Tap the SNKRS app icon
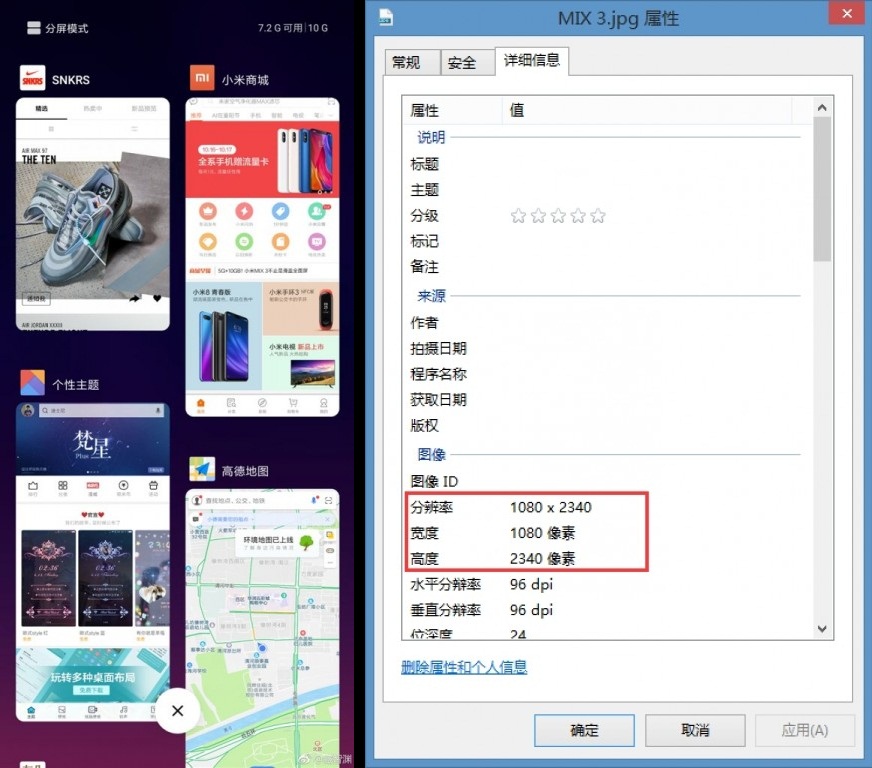Screen dimensions: 872x768 pyautogui.click(x=33, y=79)
